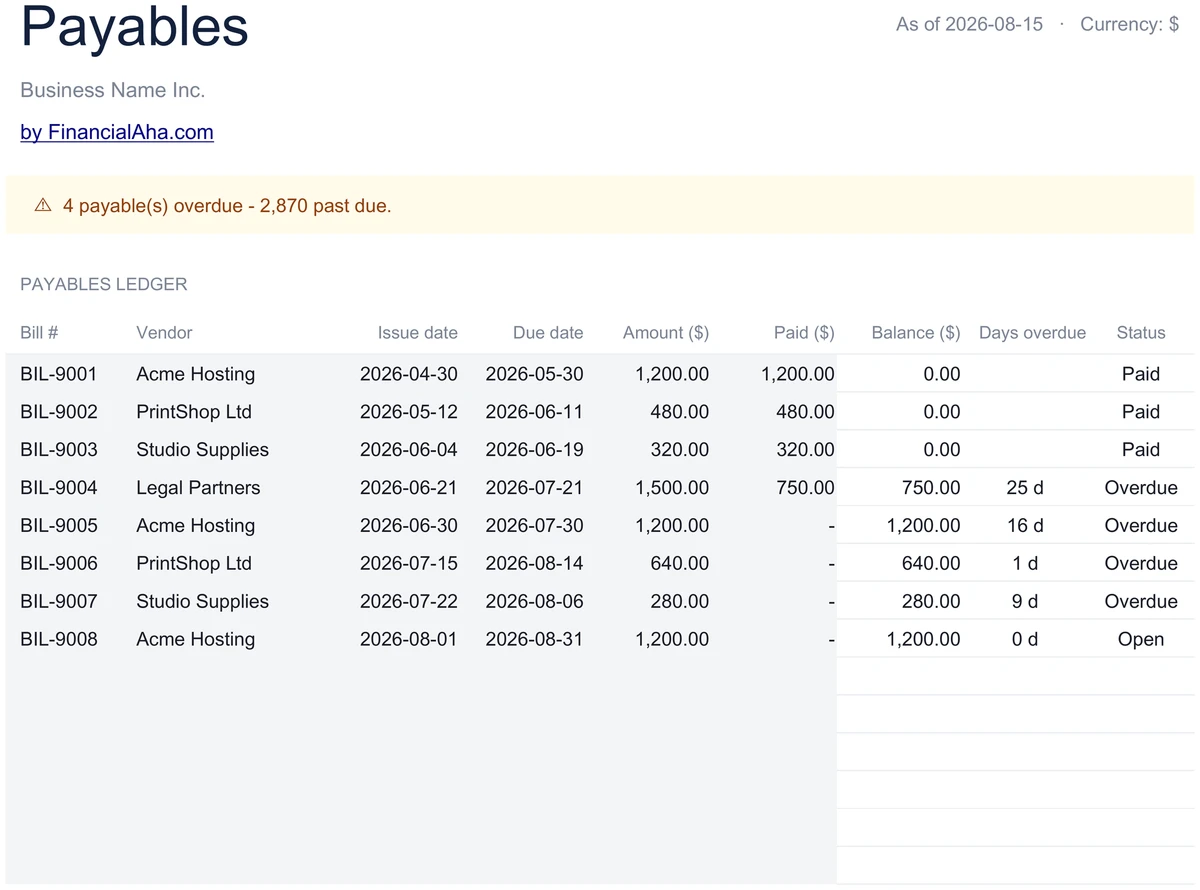Click the empty status cell below Open
This screenshot has height=890, width=1200.
point(1142,676)
